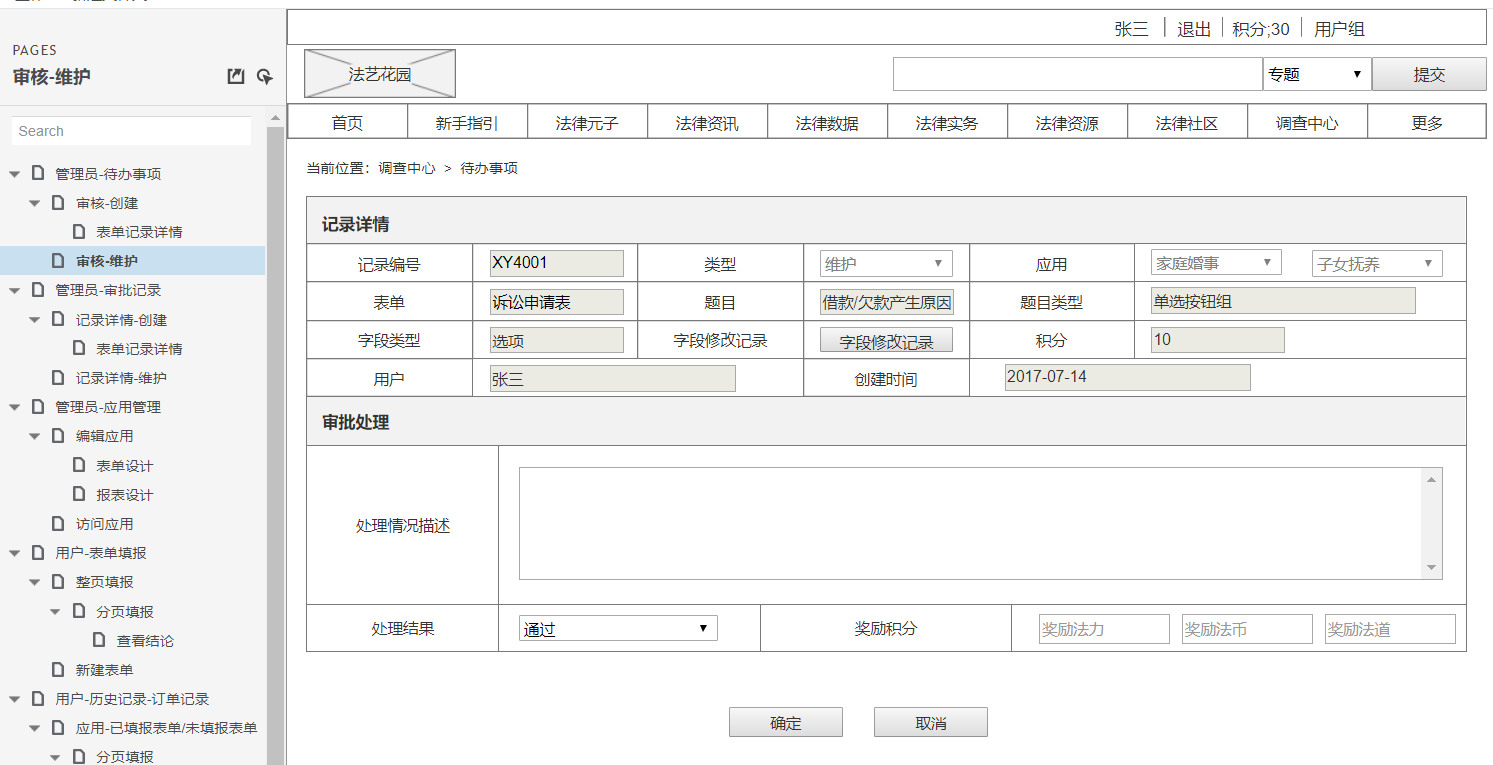This screenshot has width=1493, height=765.
Task: Select 新建表单 page in tree
Action: pyautogui.click(x=104, y=670)
